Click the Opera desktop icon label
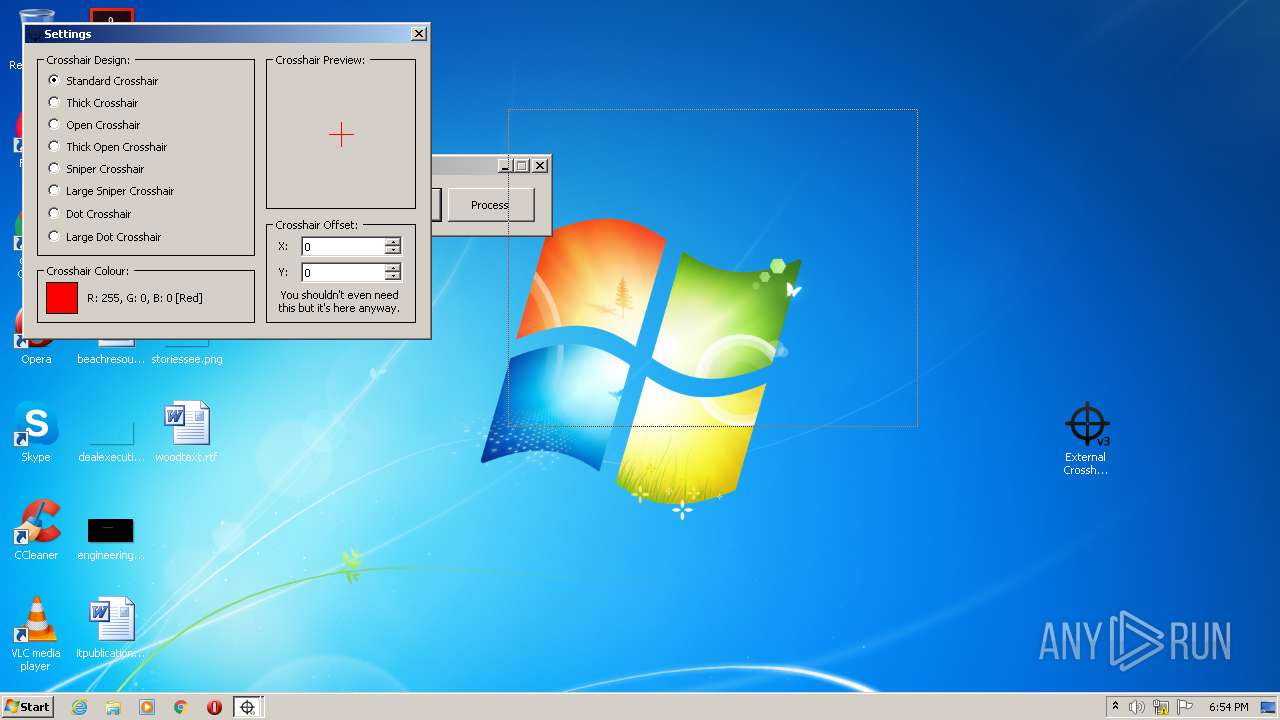 pos(36,359)
